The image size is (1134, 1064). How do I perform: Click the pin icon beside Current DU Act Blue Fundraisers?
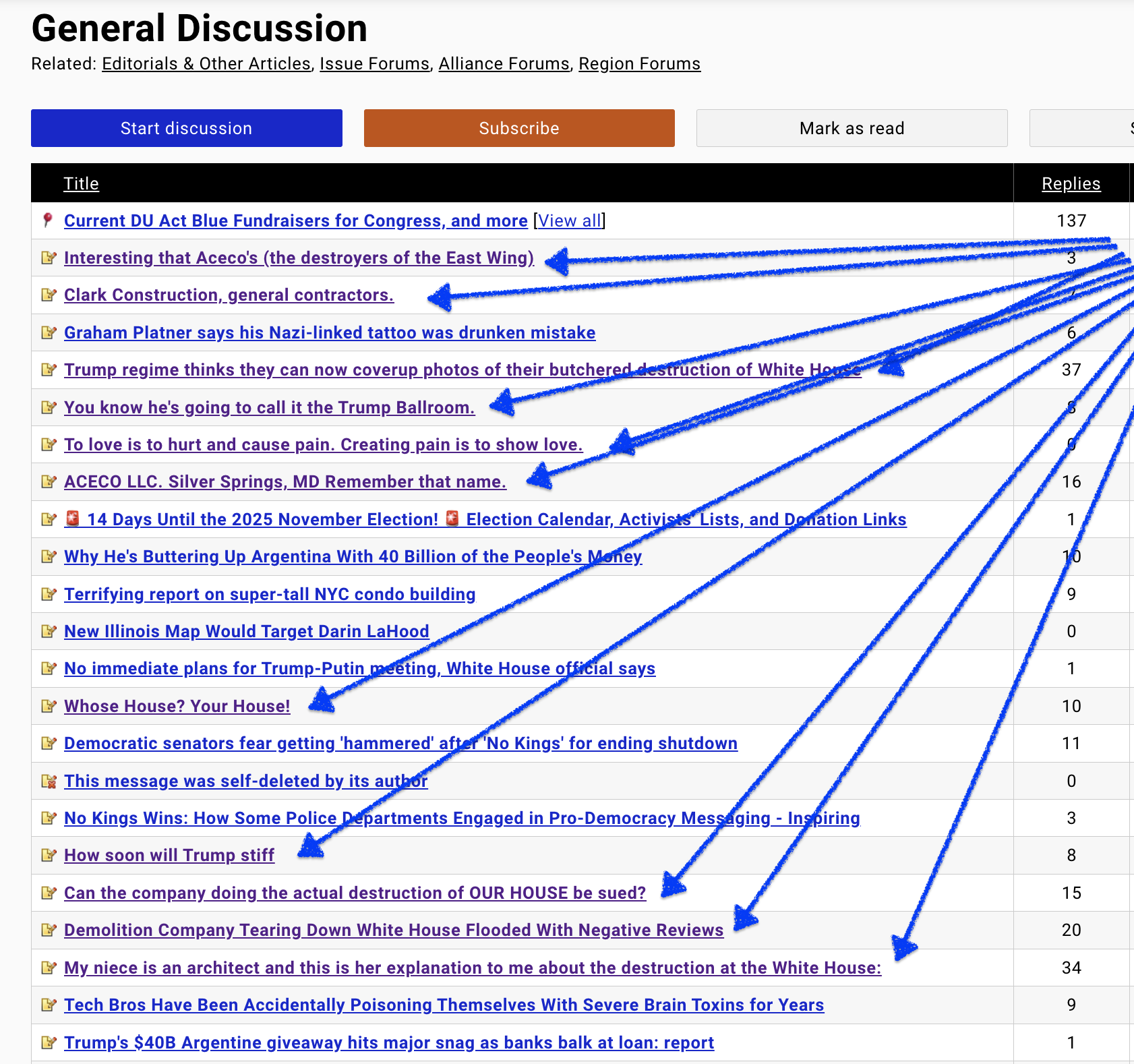pyautogui.click(x=47, y=220)
